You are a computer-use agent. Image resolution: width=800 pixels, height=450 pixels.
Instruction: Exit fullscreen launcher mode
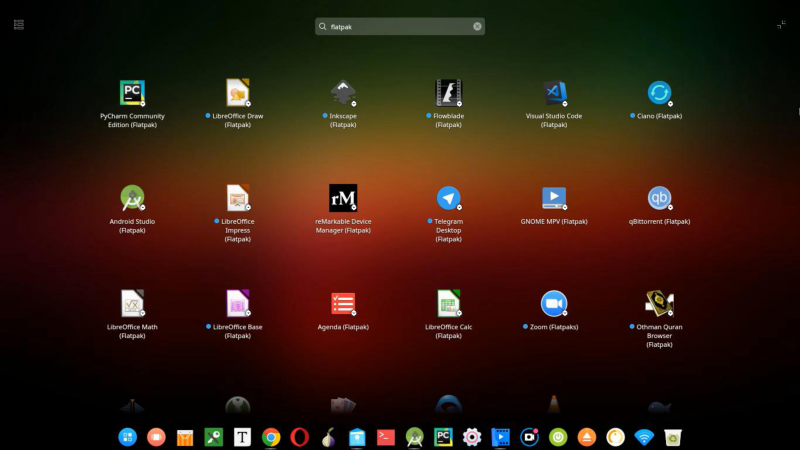click(x=781, y=24)
